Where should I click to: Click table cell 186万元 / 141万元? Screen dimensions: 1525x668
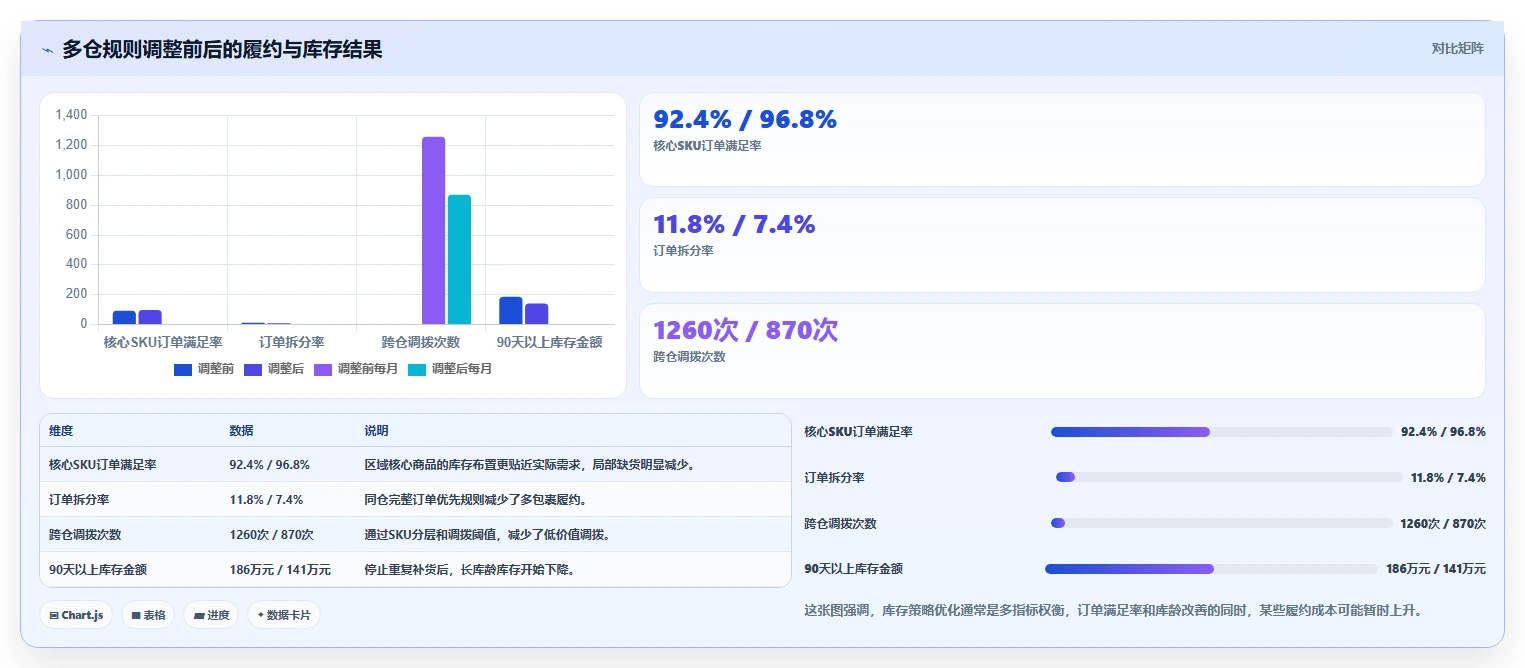pos(280,570)
